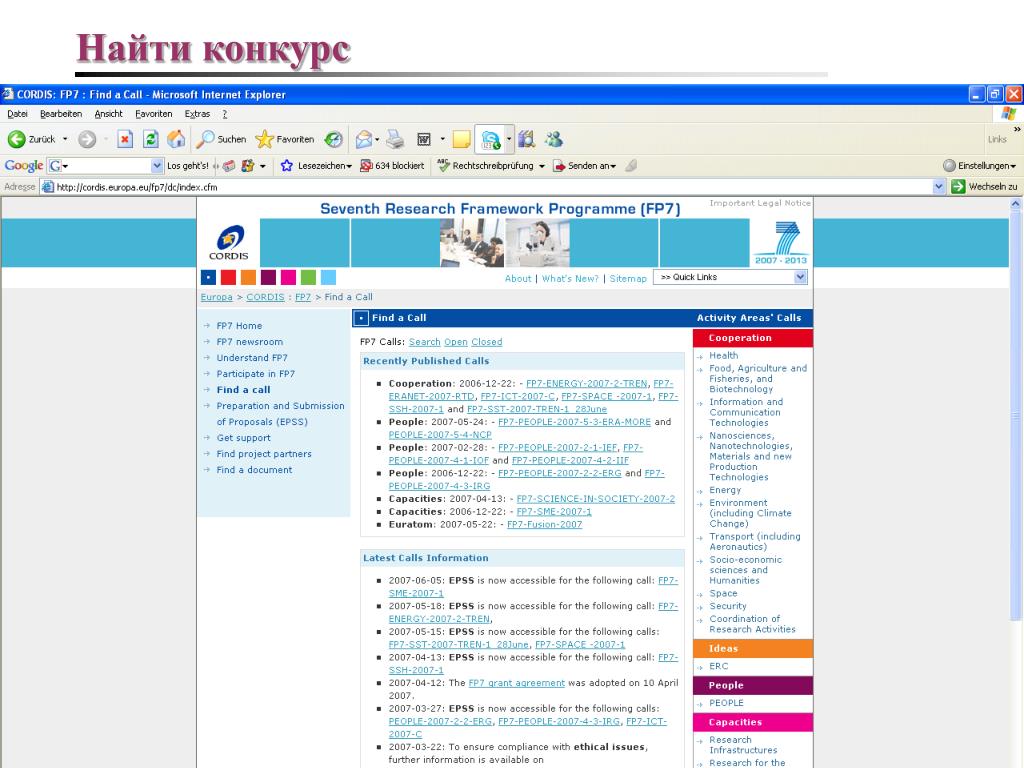Open the Extras menu
Viewport: 1024px width, 768px height.
pyautogui.click(x=197, y=114)
